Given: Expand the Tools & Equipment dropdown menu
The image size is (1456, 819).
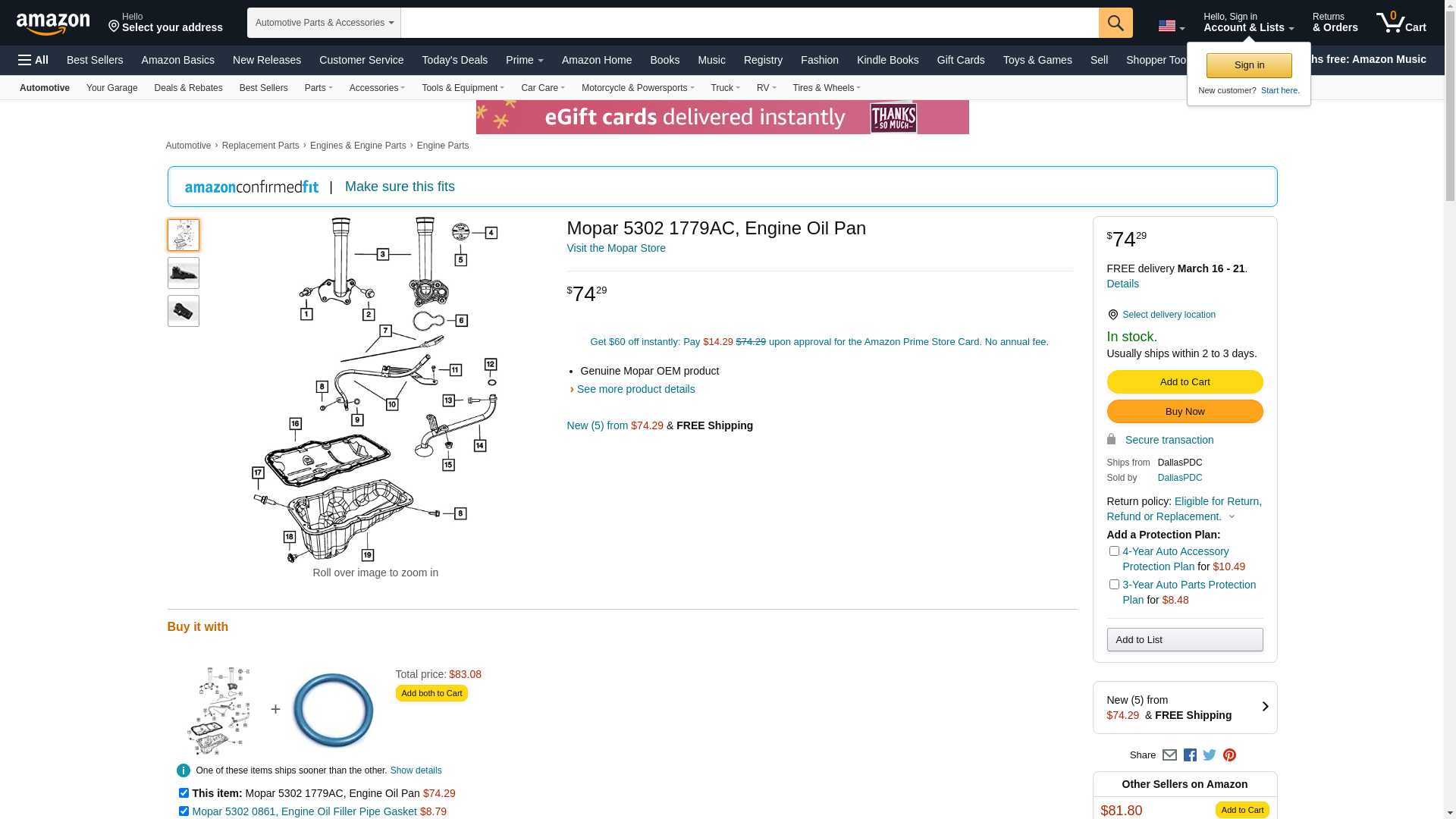Looking at the screenshot, I should (x=463, y=88).
